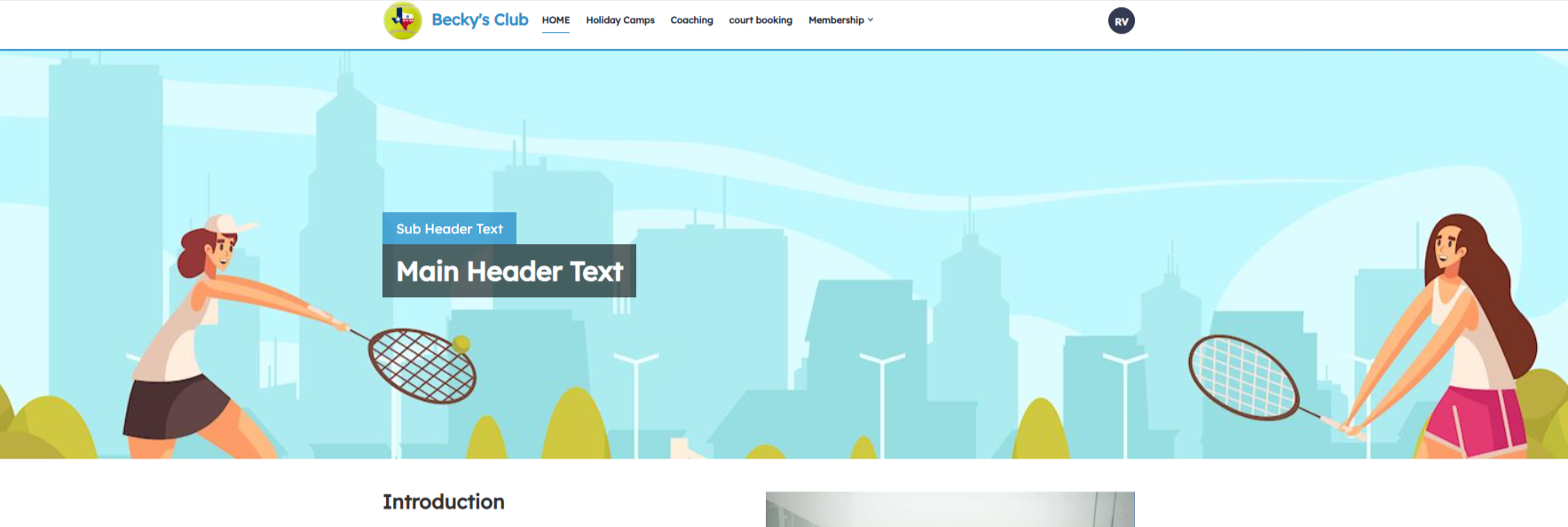Click the yellow tennis ball in banner

[x=461, y=344]
